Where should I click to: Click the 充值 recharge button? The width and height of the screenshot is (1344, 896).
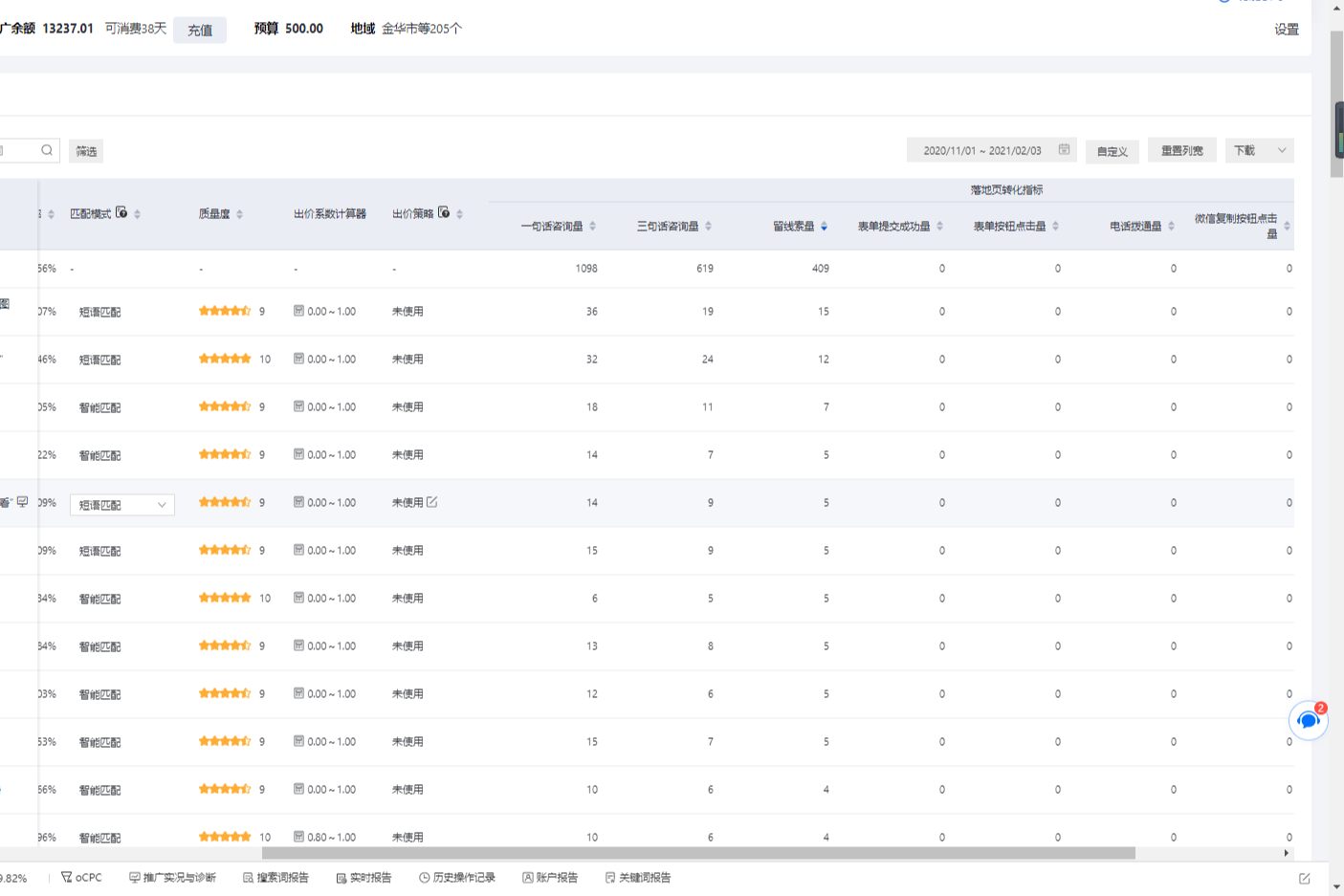click(x=200, y=30)
